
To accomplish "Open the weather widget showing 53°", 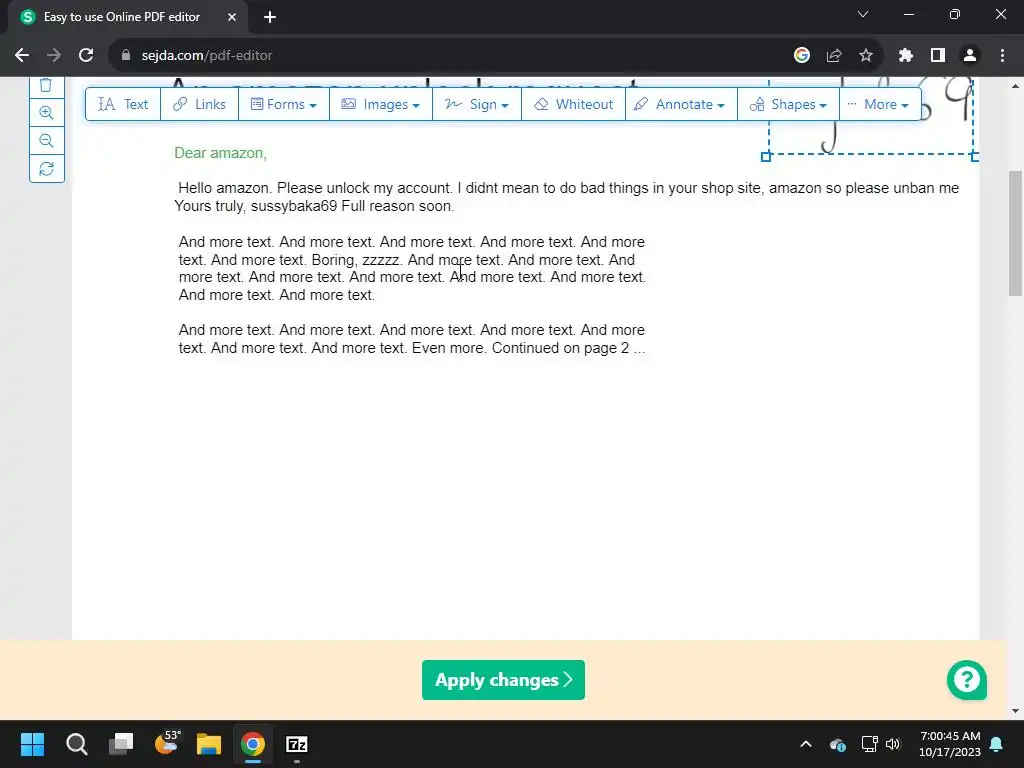I will (x=166, y=744).
